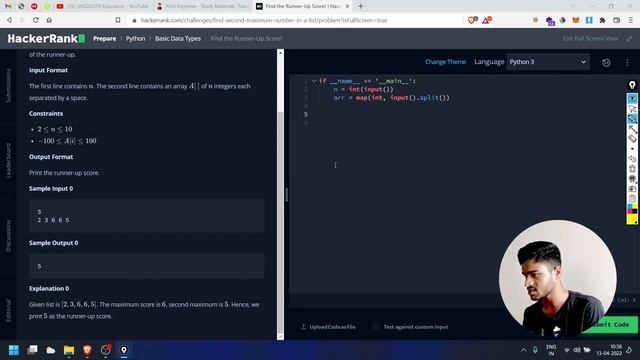Go to Prepare breadcrumb
Viewport: 640px width, 360px height.
point(104,38)
